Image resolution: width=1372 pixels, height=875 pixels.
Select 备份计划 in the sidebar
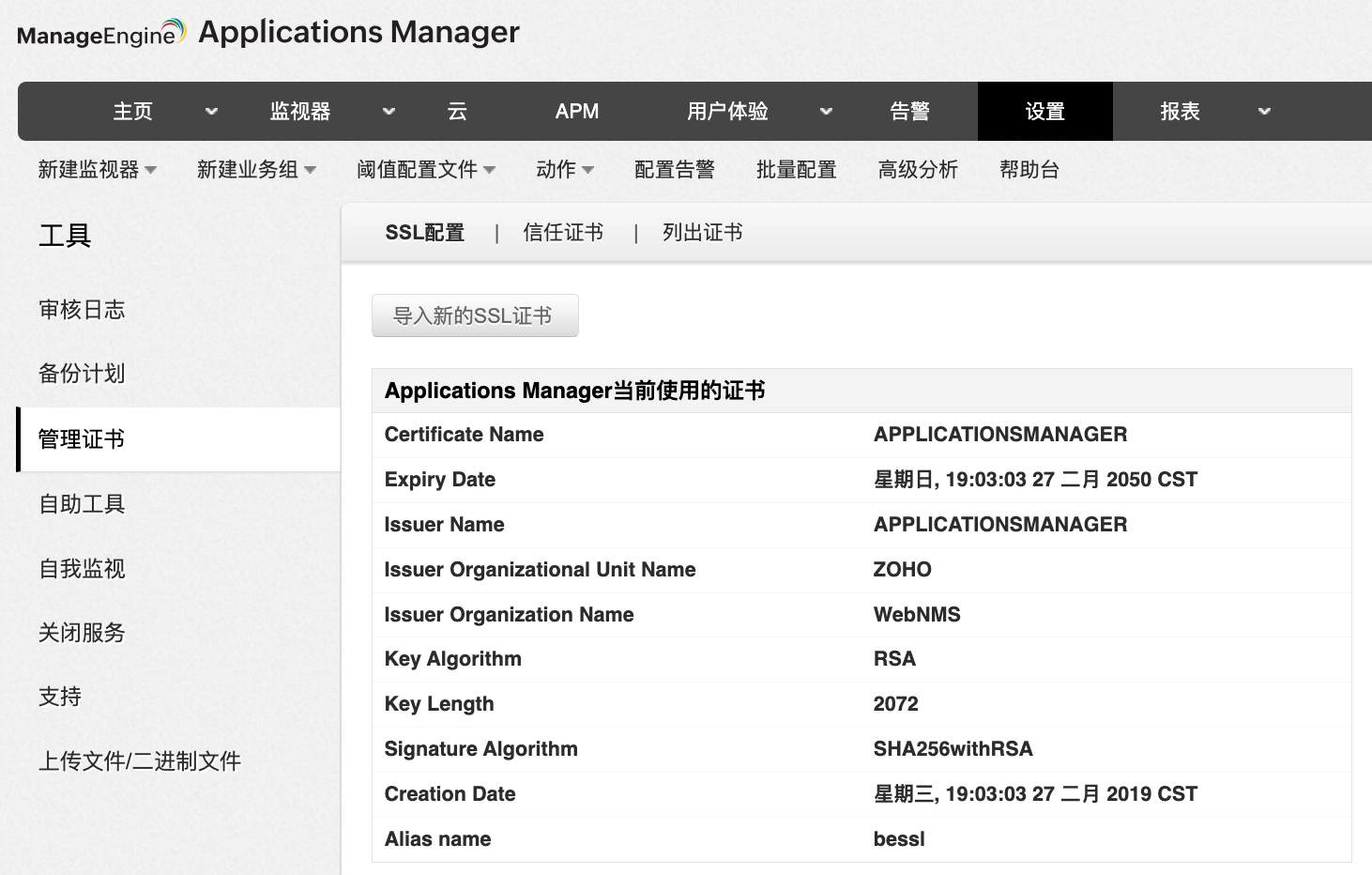82,374
